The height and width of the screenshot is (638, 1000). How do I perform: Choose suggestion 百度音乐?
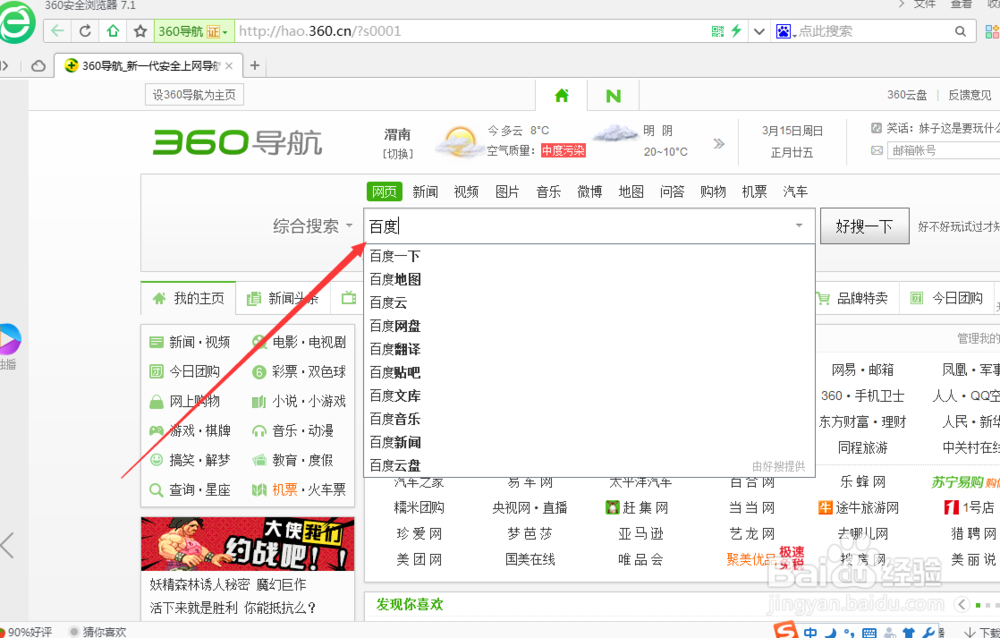pos(589,419)
